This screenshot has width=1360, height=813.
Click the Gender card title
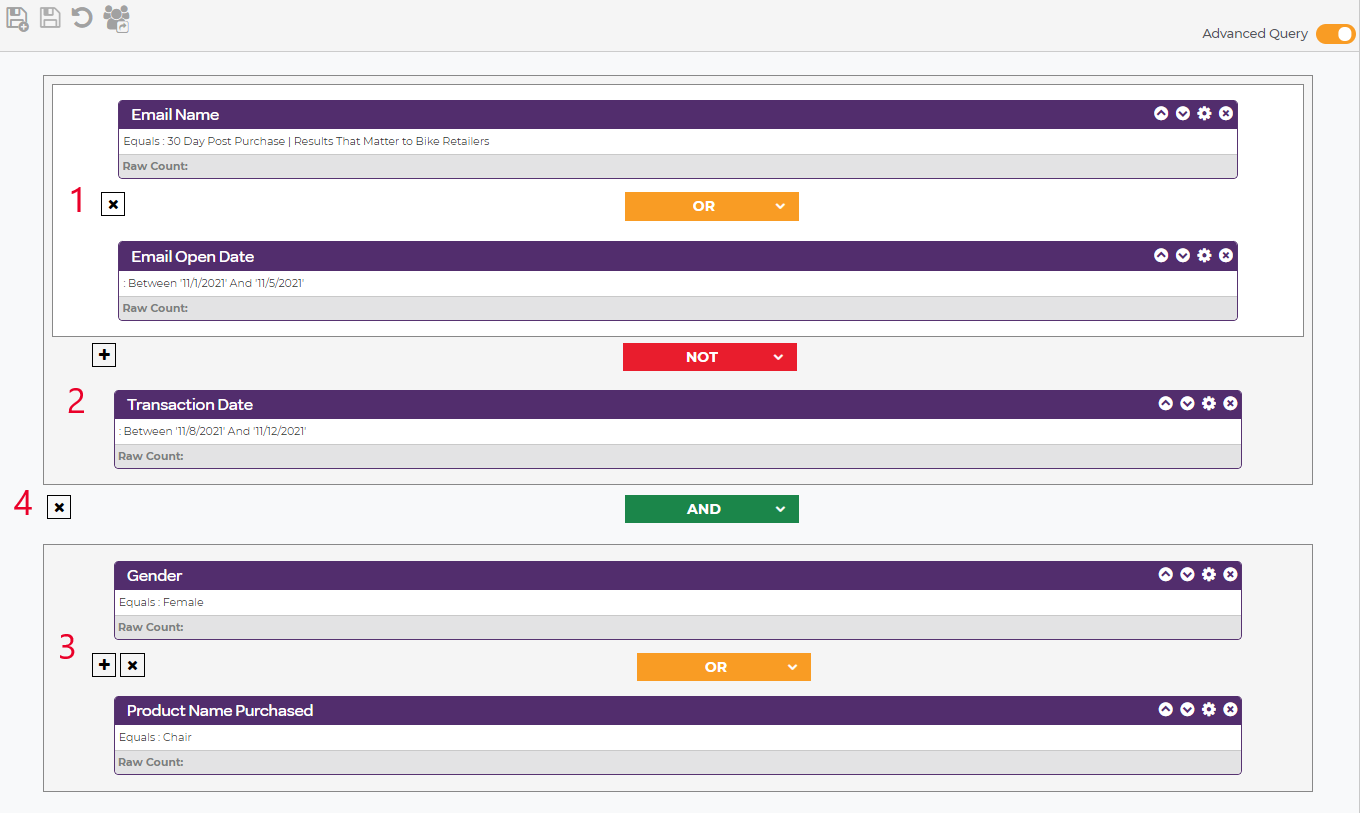tap(155, 576)
